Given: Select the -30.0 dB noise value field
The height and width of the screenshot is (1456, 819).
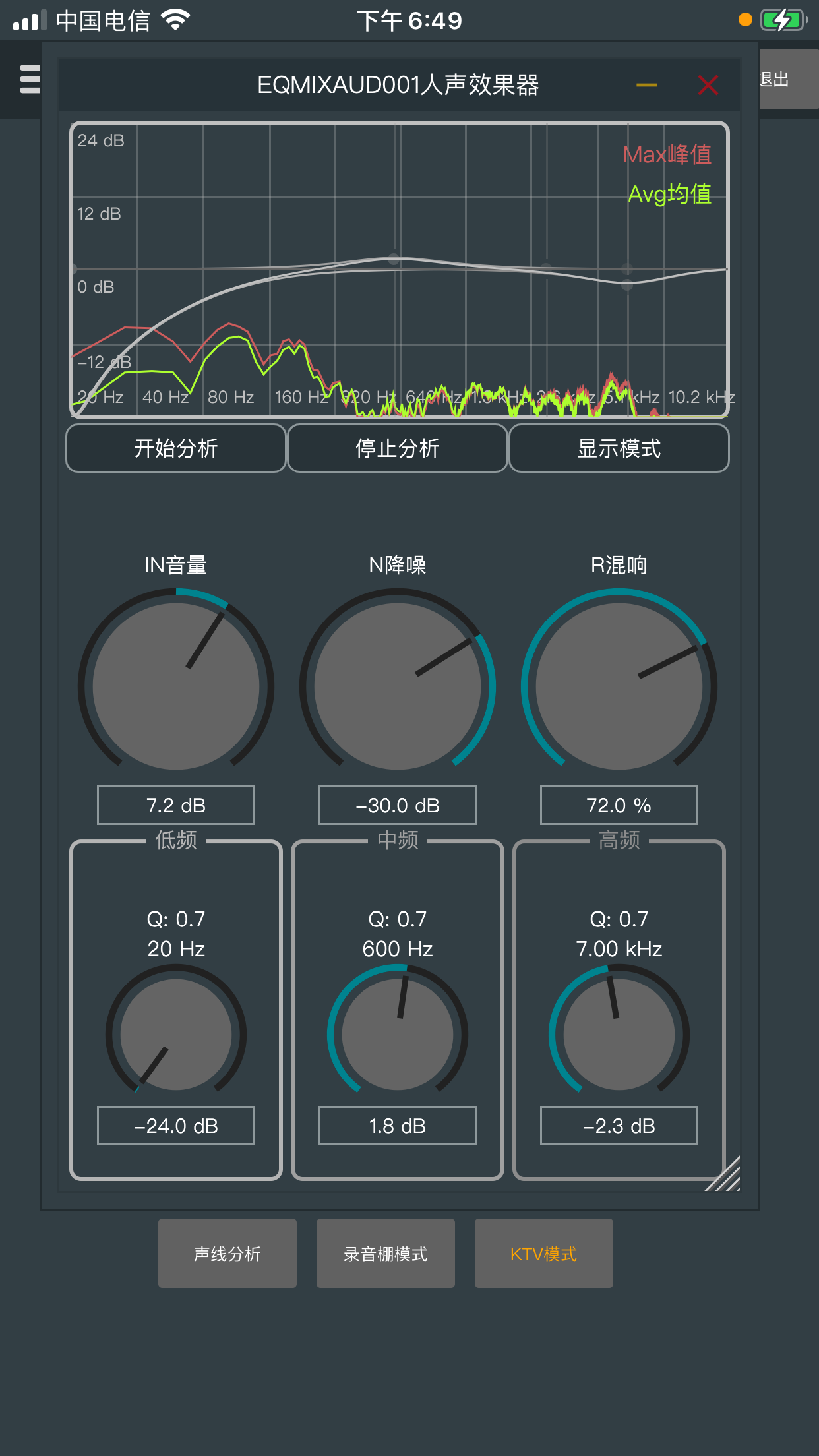Looking at the screenshot, I should [x=398, y=805].
